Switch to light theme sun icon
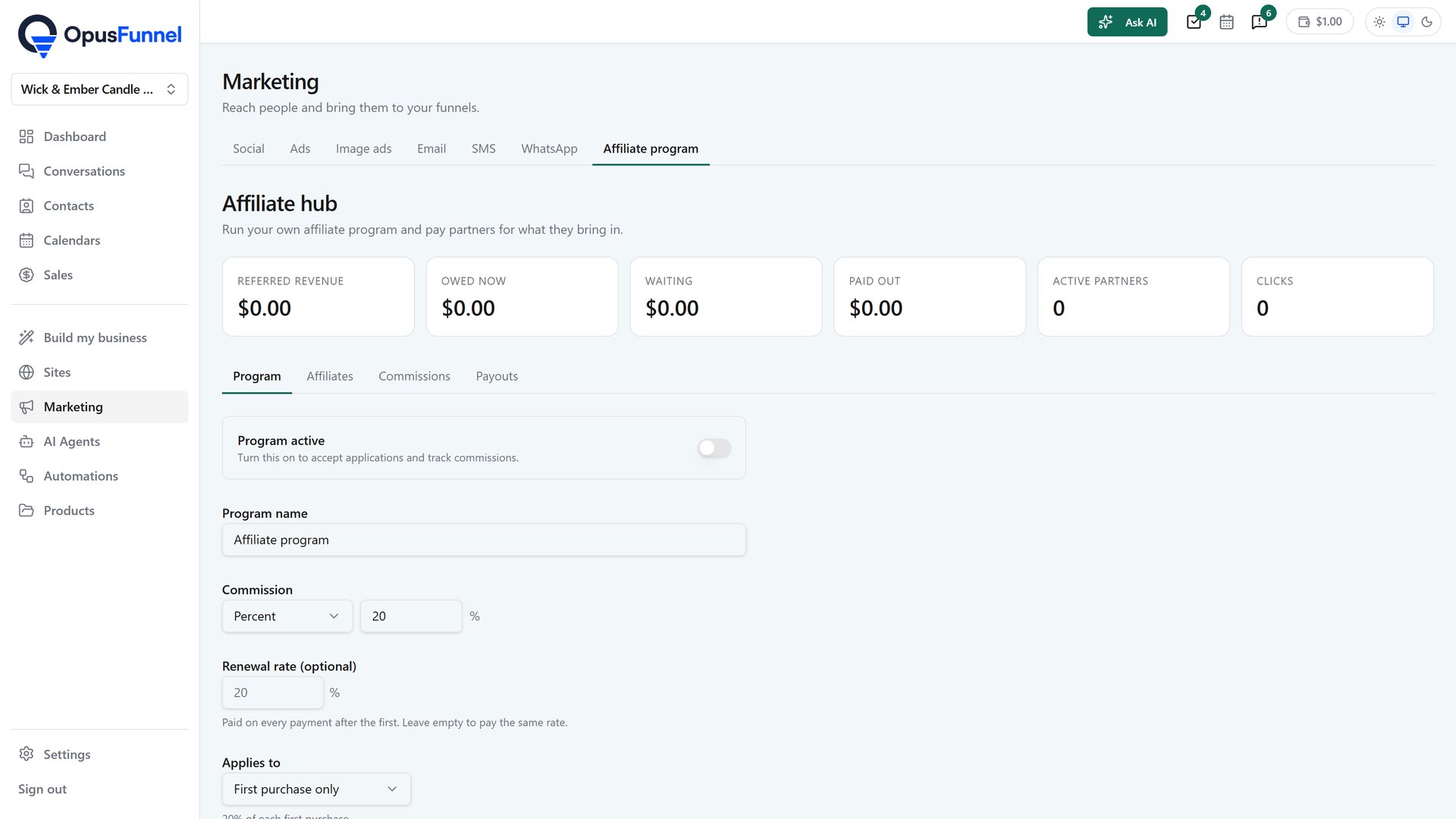 pyautogui.click(x=1379, y=22)
